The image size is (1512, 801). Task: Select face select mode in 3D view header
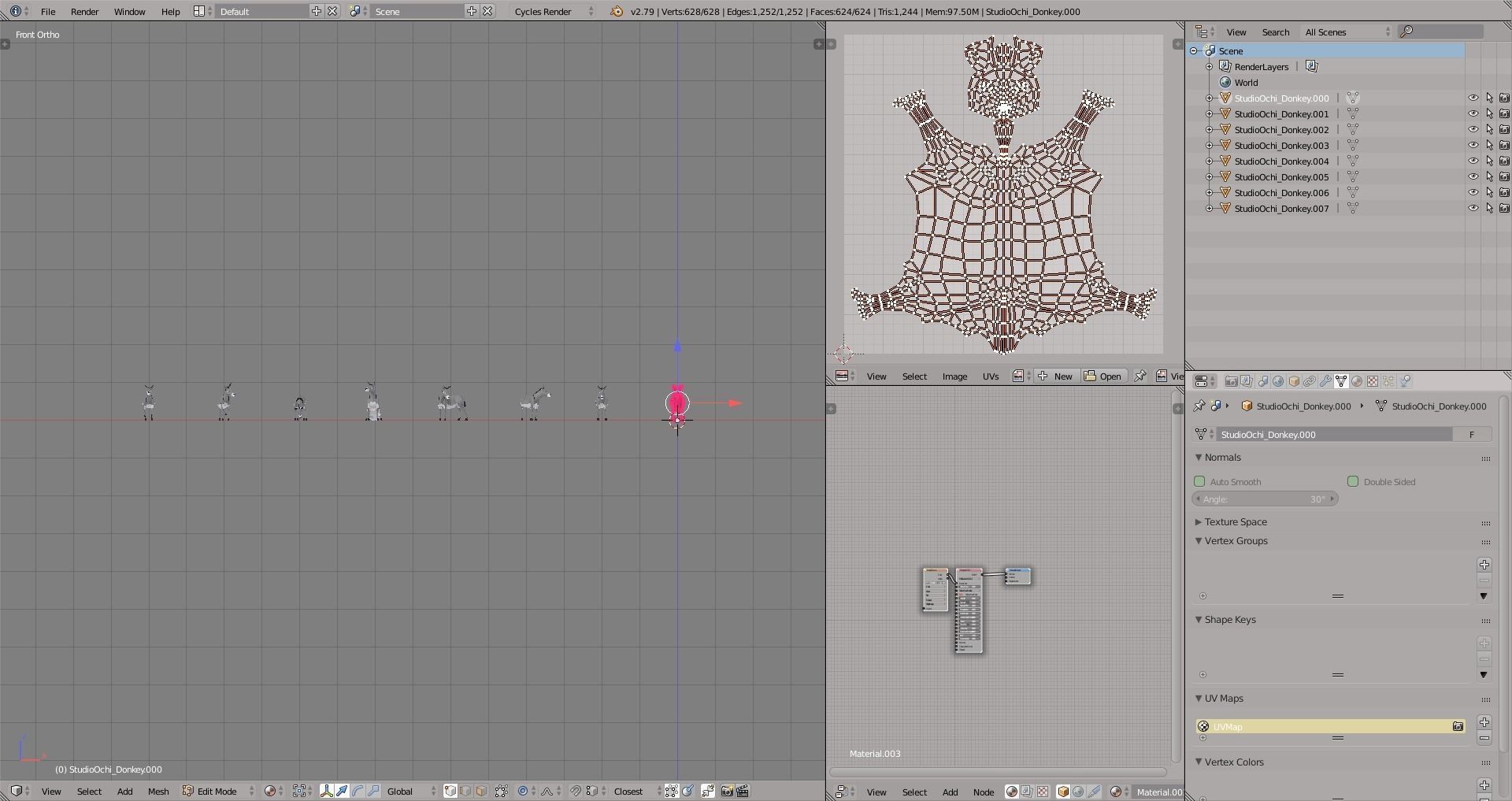click(x=481, y=791)
